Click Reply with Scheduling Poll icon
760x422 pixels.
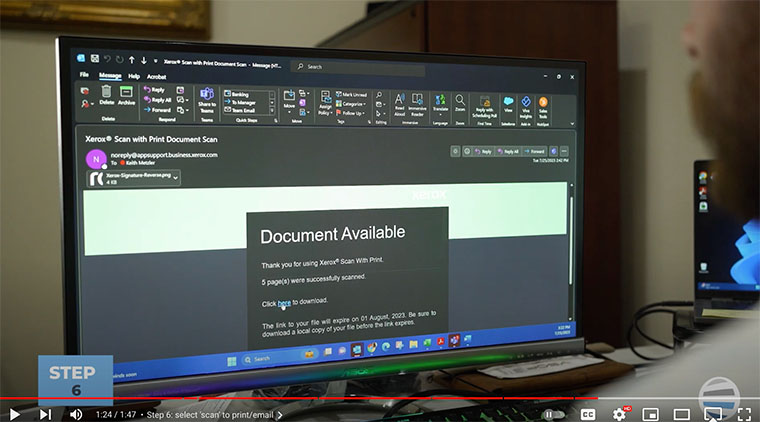tap(485, 101)
